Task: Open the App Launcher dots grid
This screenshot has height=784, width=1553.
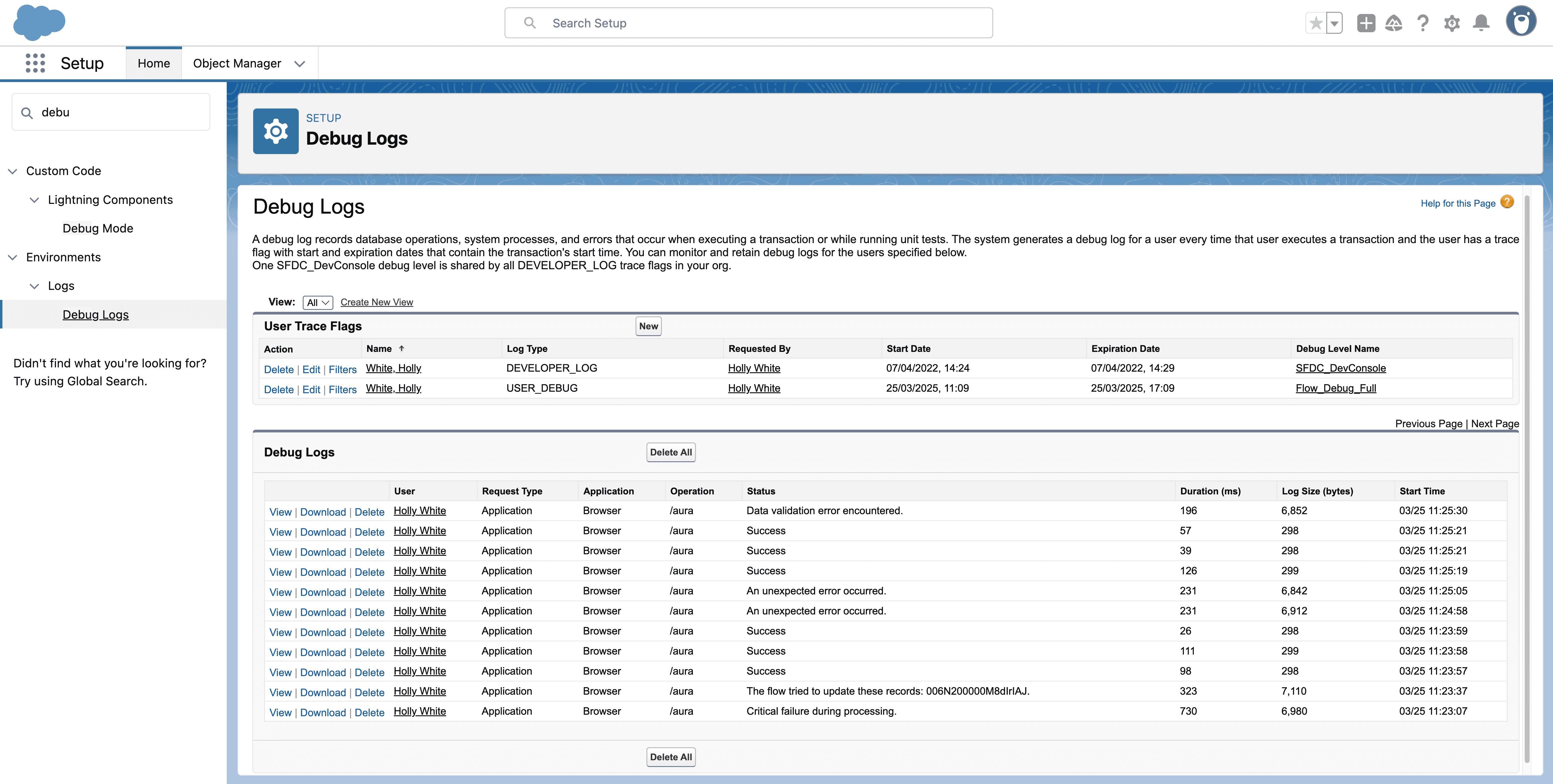Action: tap(35, 63)
